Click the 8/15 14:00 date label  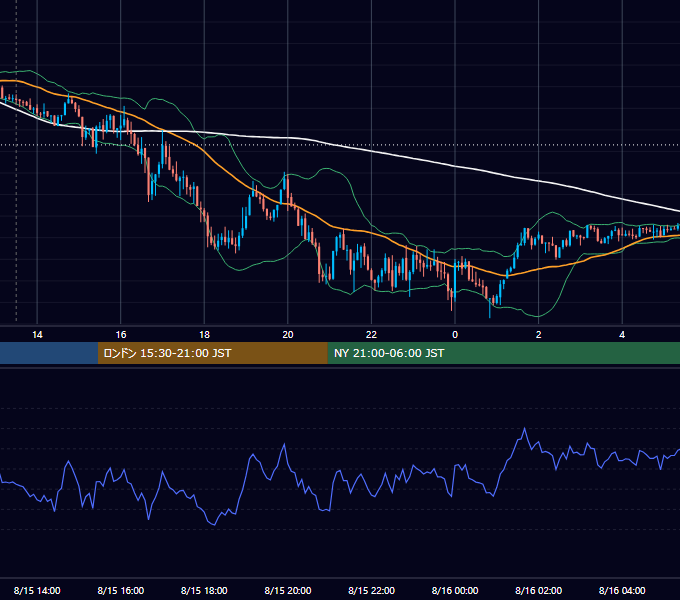pyautogui.click(x=37, y=590)
